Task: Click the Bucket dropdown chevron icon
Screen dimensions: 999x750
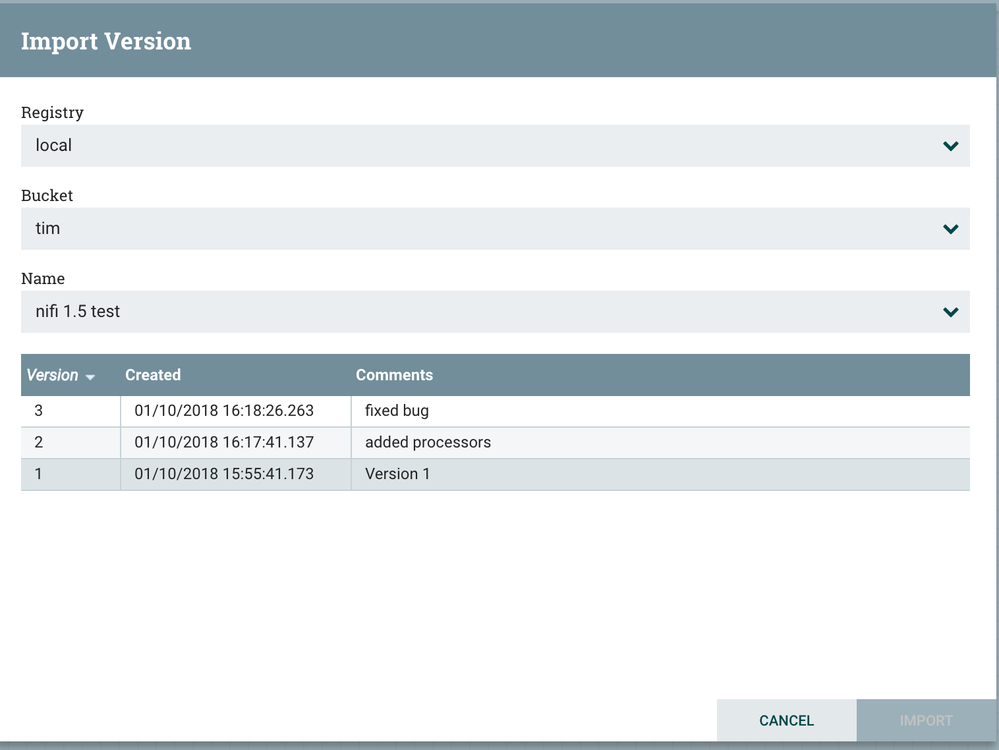Action: 950,228
